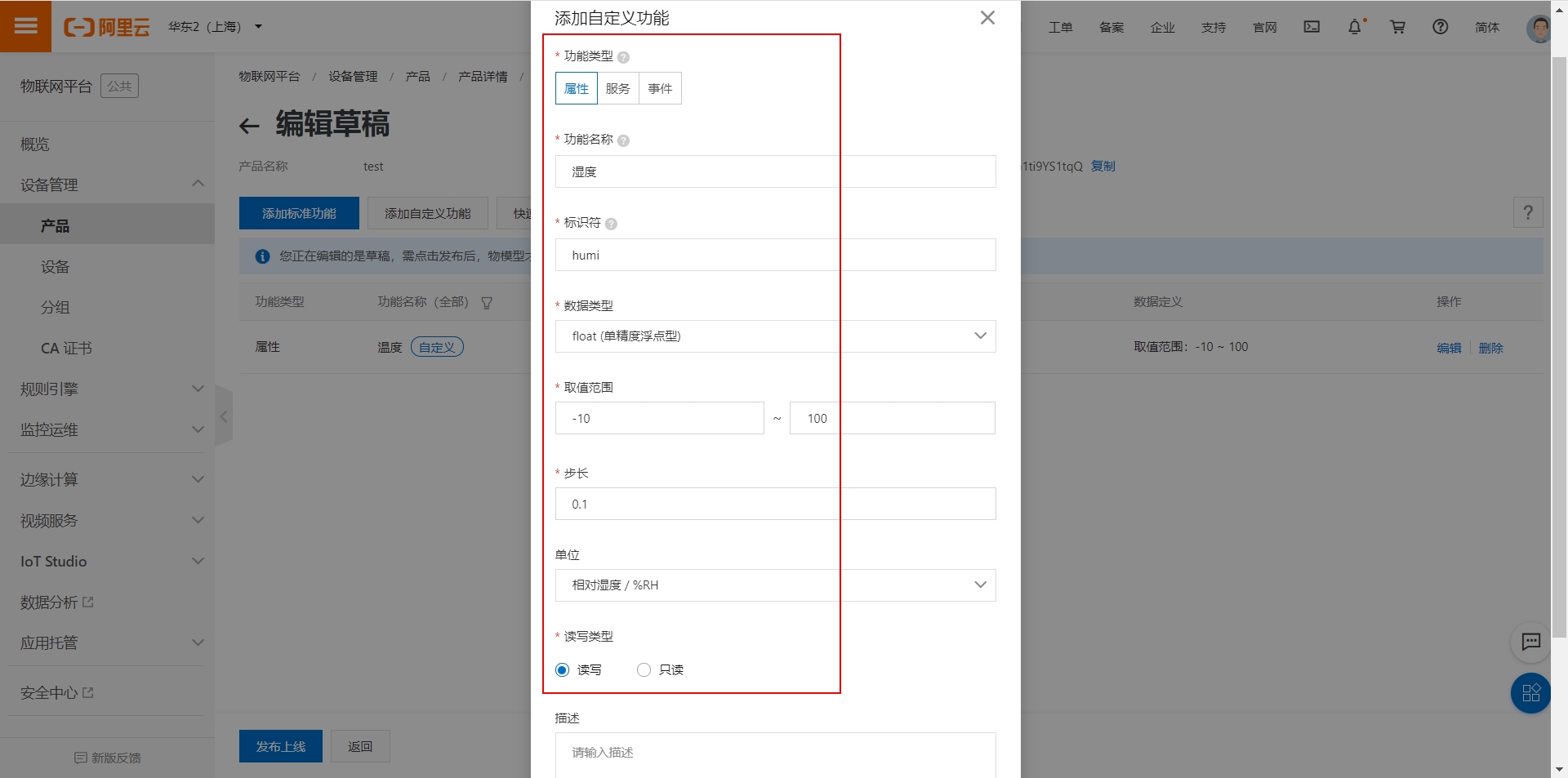Open the 单位 dropdown showing 相对湿度 / %RH
Viewport: 1568px width, 778px height.
[774, 585]
